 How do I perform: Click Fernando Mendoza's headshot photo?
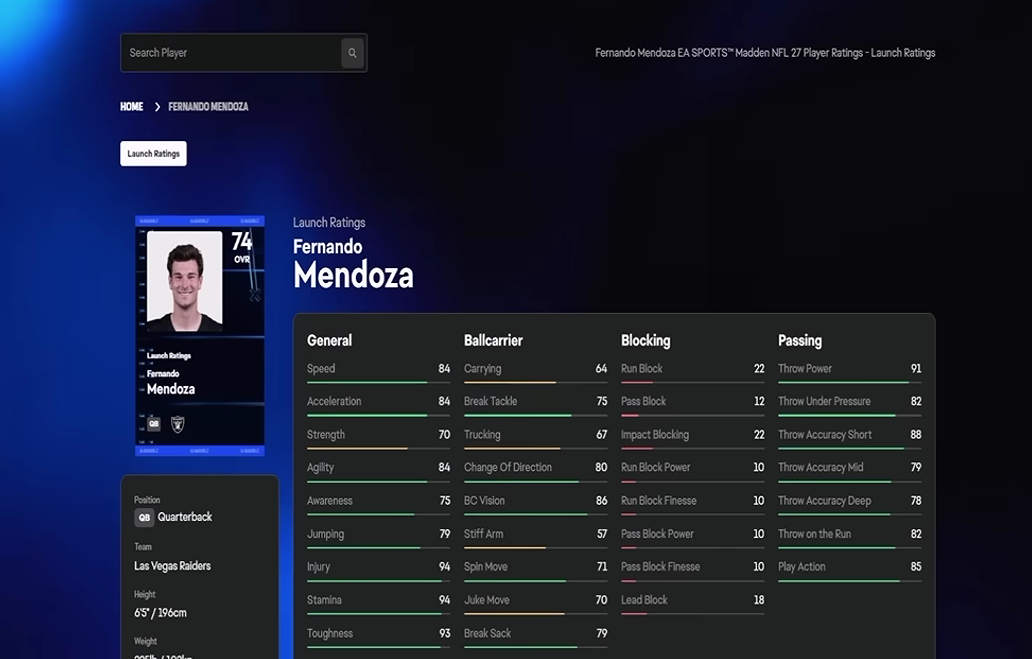185,280
